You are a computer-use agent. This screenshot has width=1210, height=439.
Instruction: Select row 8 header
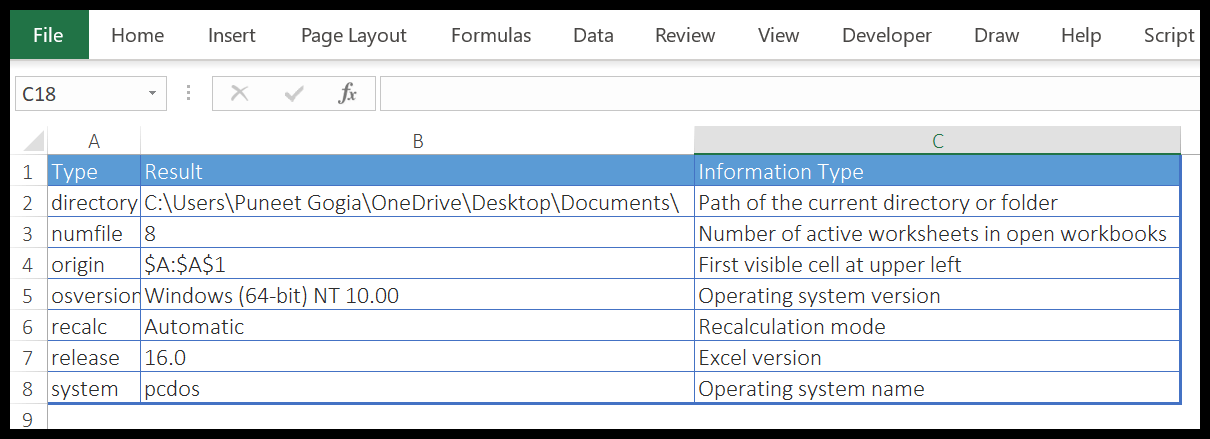tap(29, 388)
